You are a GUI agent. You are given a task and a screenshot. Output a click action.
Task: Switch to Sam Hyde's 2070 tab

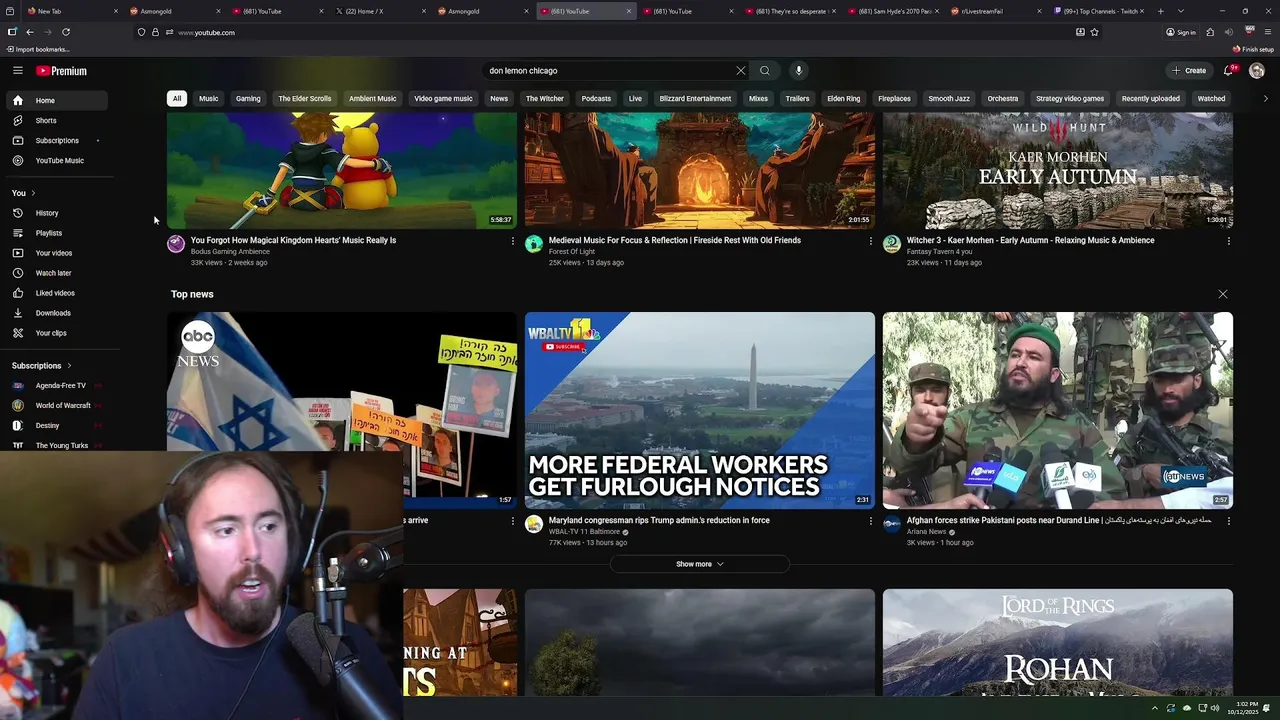point(893,11)
